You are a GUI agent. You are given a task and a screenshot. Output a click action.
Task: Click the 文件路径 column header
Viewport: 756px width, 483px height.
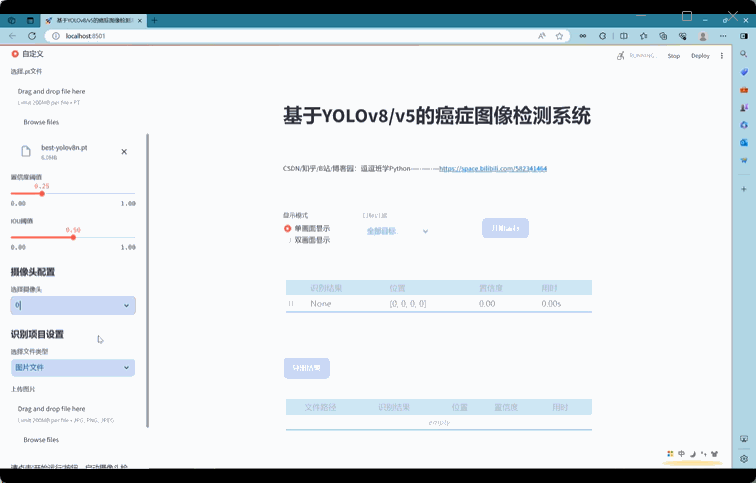tap(320, 407)
